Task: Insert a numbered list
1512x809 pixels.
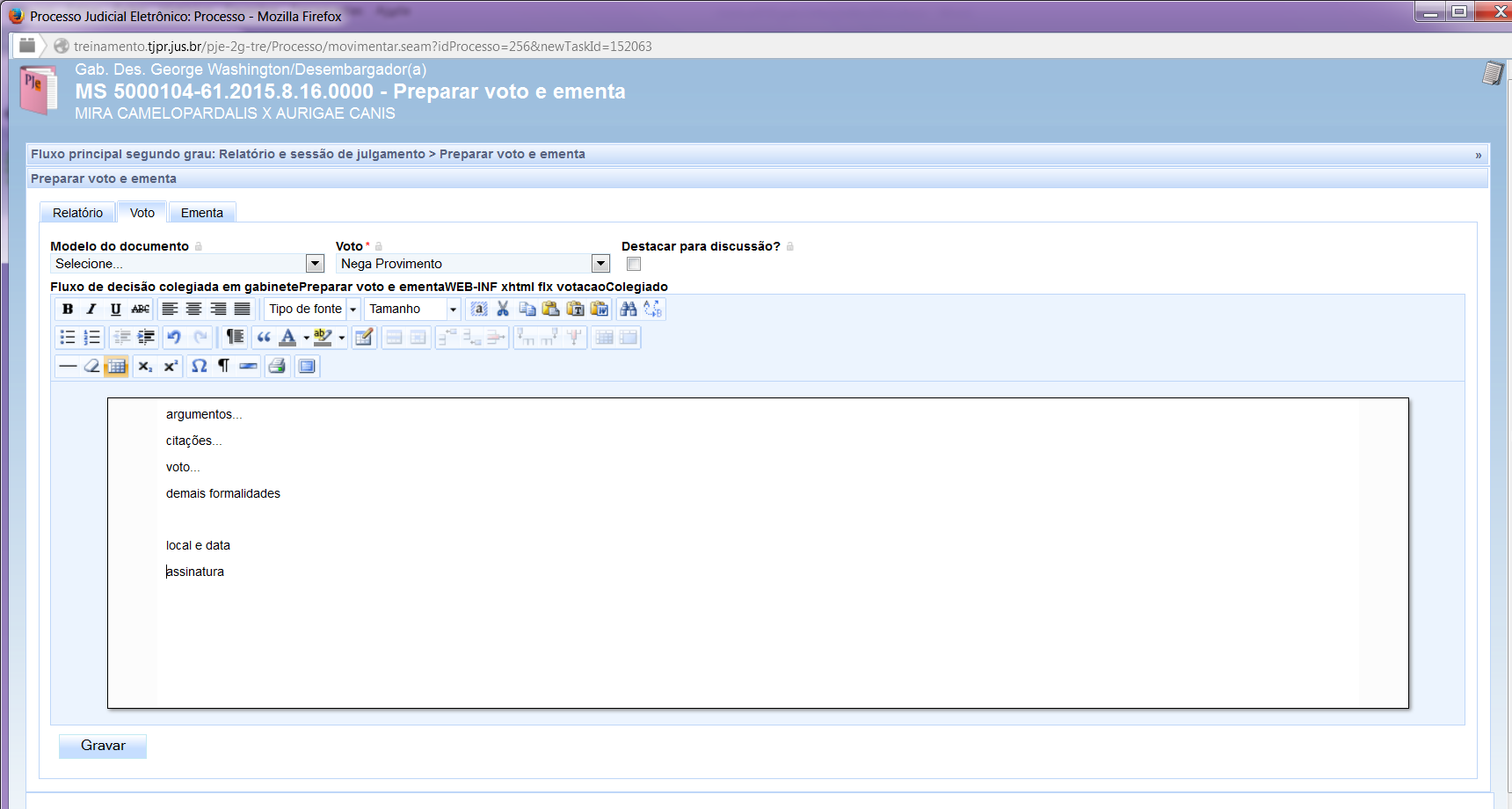Action: [x=91, y=338]
